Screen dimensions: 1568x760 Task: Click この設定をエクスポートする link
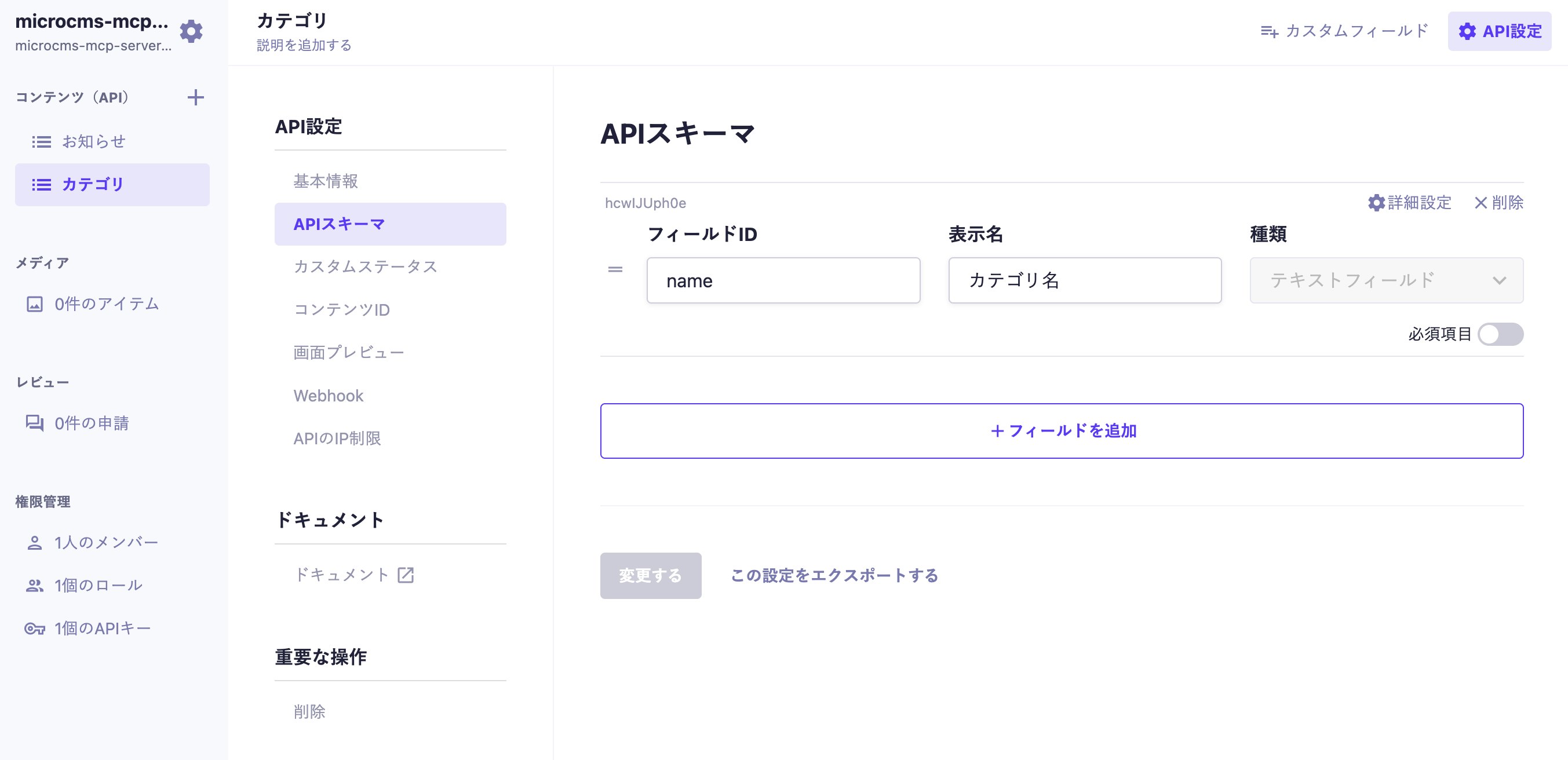point(834,575)
